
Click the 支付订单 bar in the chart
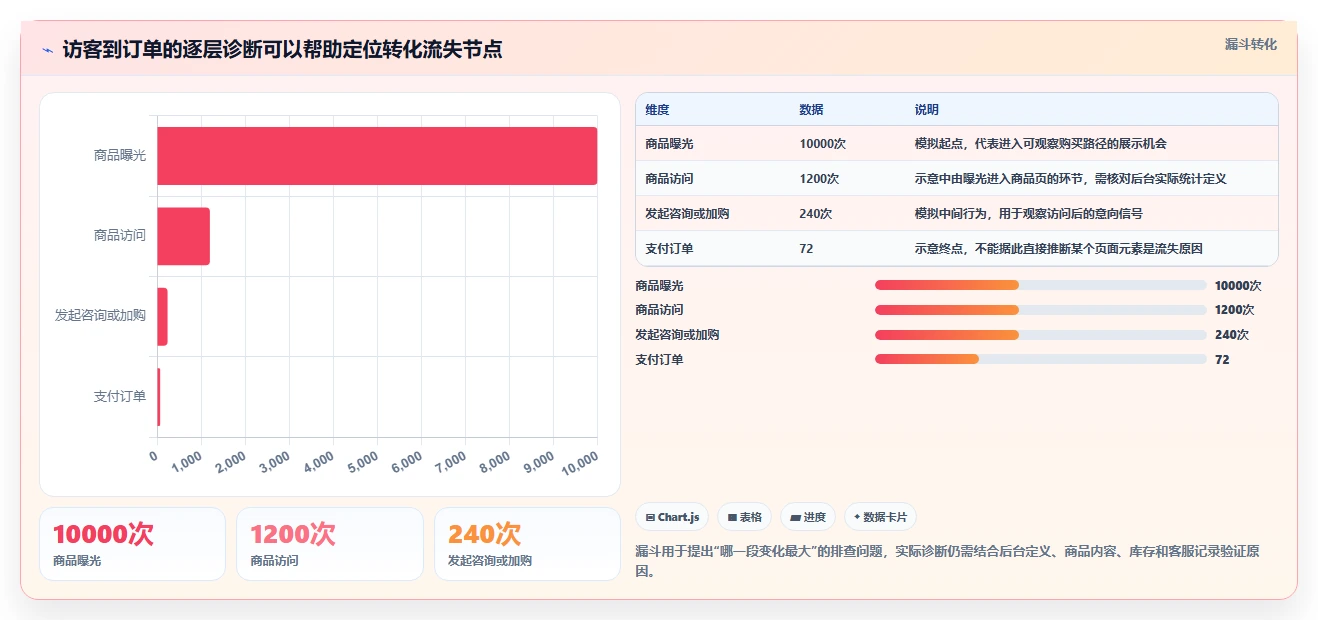[159, 397]
